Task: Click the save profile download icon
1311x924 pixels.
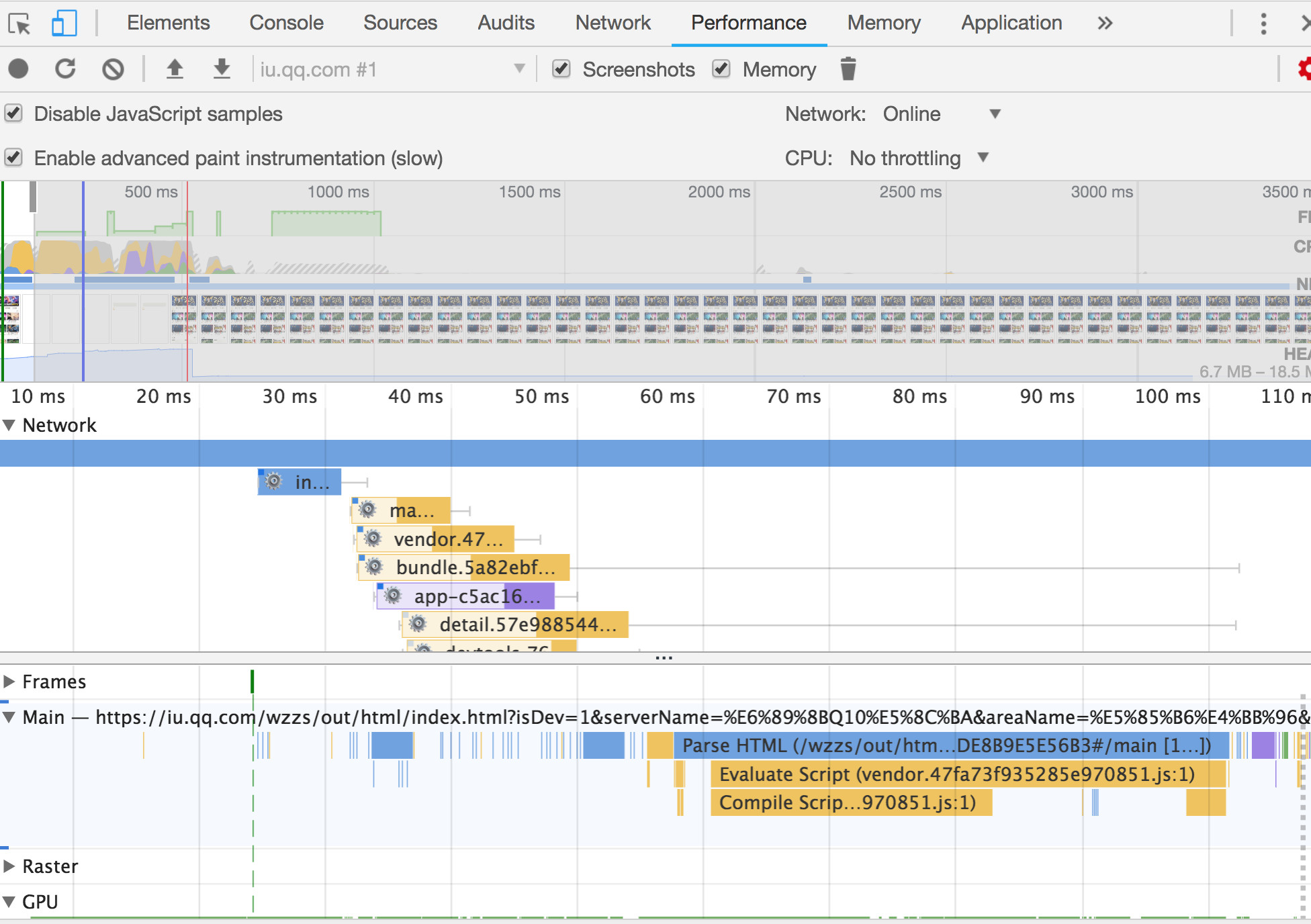Action: 222,69
